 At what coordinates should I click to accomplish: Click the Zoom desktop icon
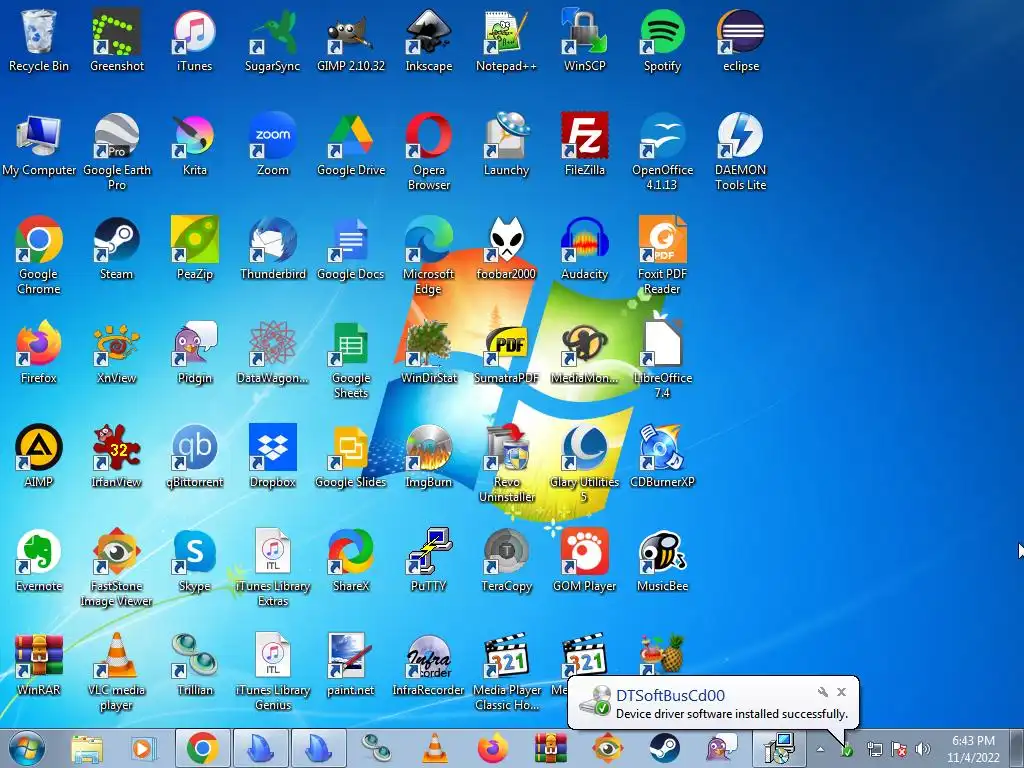pyautogui.click(x=272, y=145)
